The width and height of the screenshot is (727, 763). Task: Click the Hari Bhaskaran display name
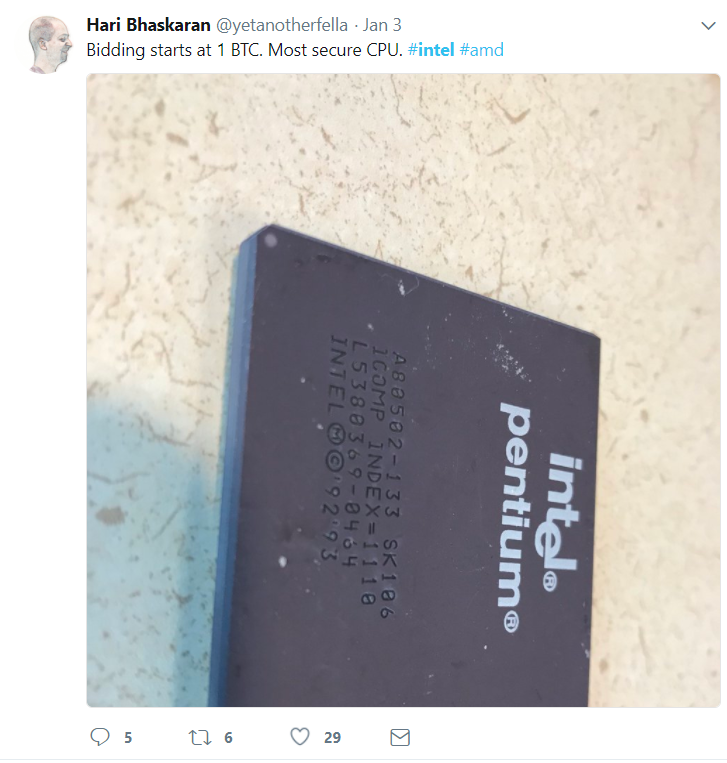point(148,24)
